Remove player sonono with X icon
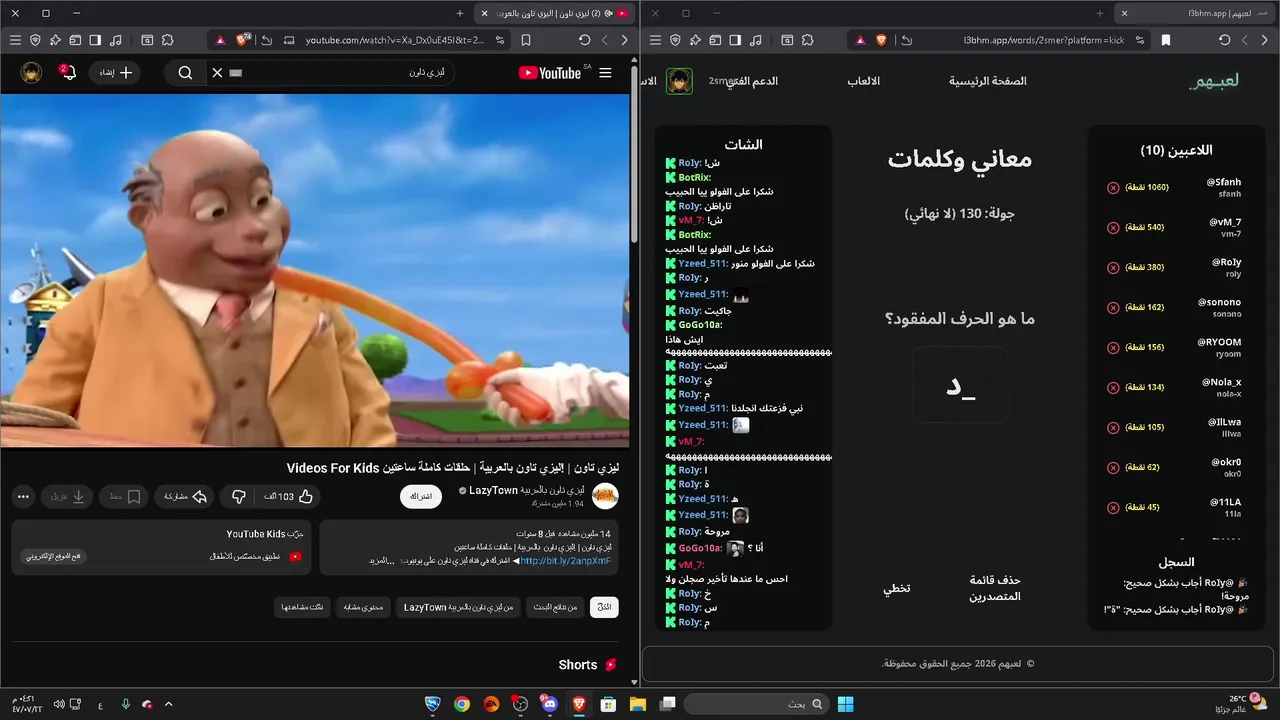 click(x=1113, y=308)
